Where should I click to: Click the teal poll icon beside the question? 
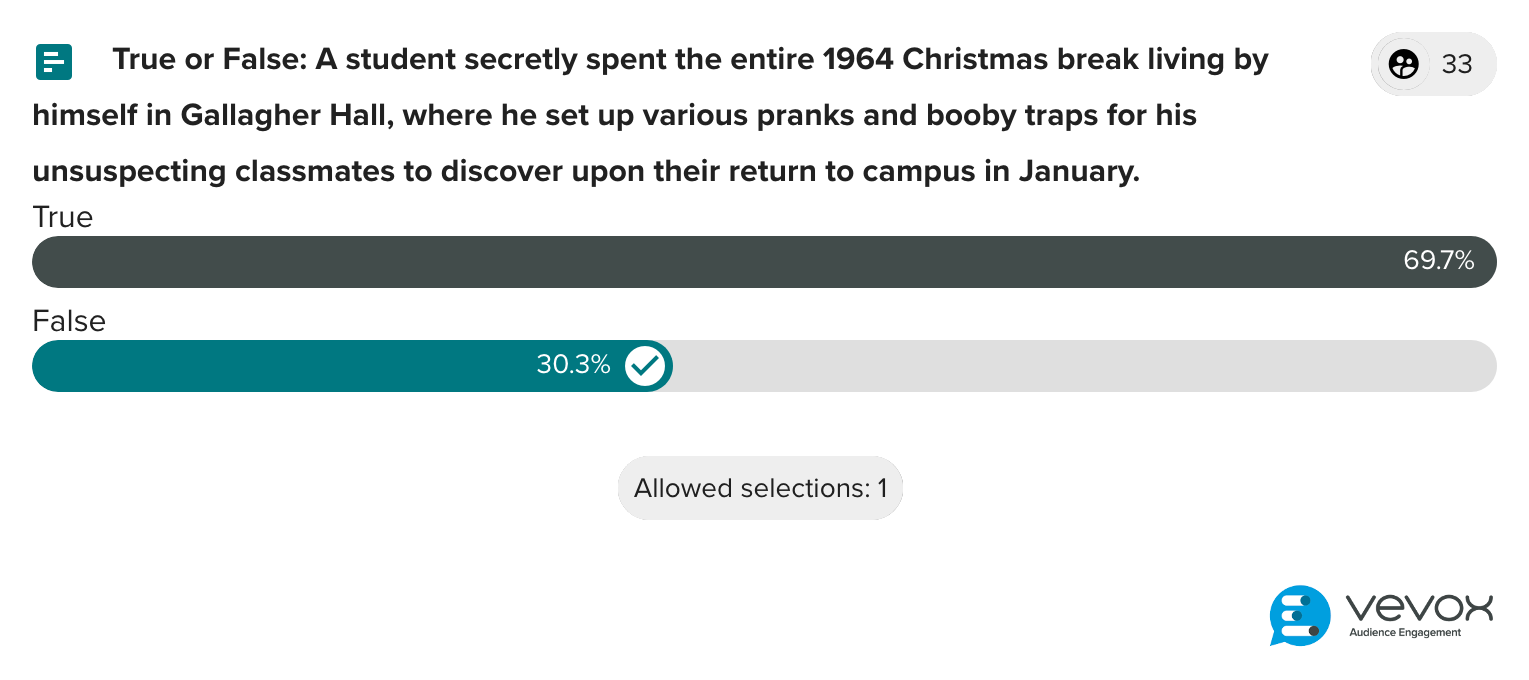point(53,62)
